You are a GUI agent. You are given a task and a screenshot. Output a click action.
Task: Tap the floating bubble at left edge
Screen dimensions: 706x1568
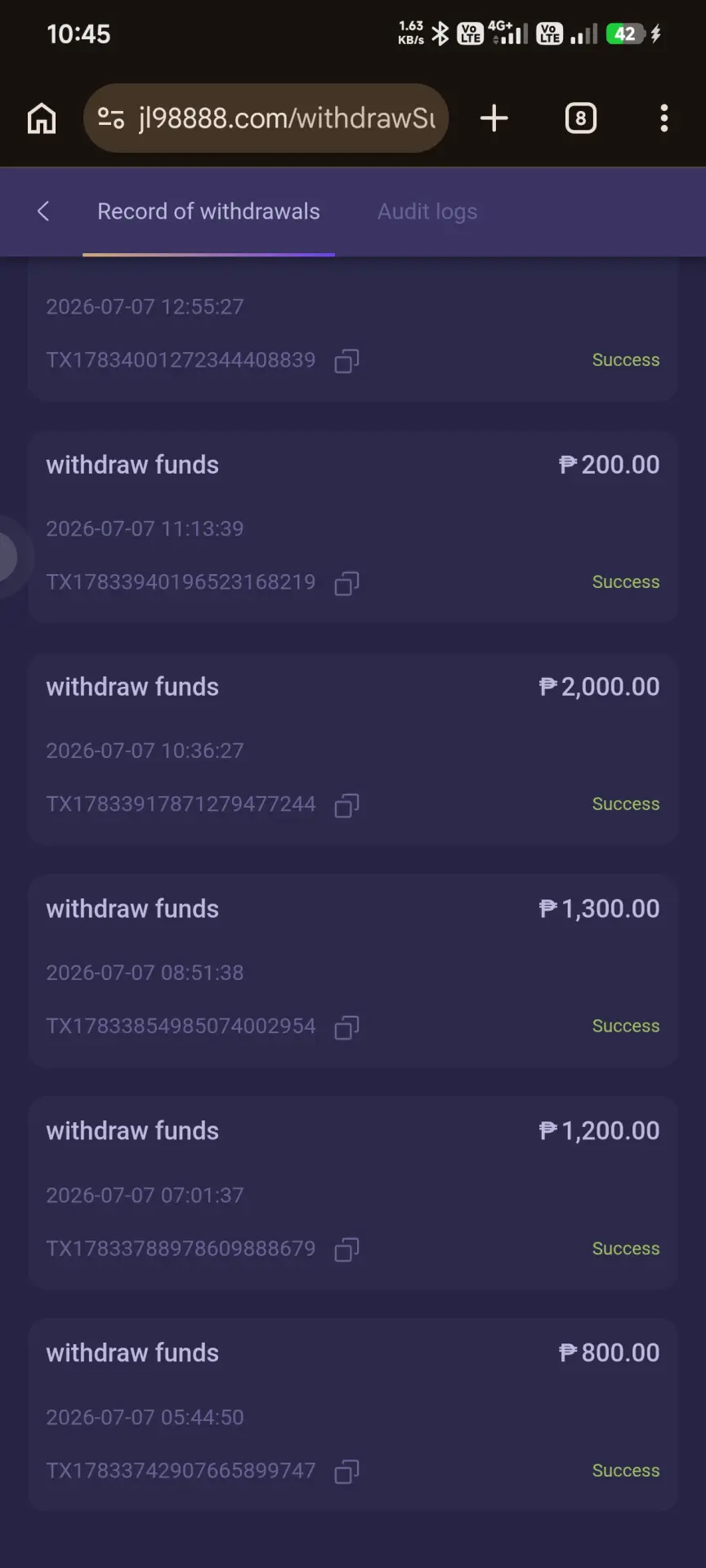coord(10,557)
